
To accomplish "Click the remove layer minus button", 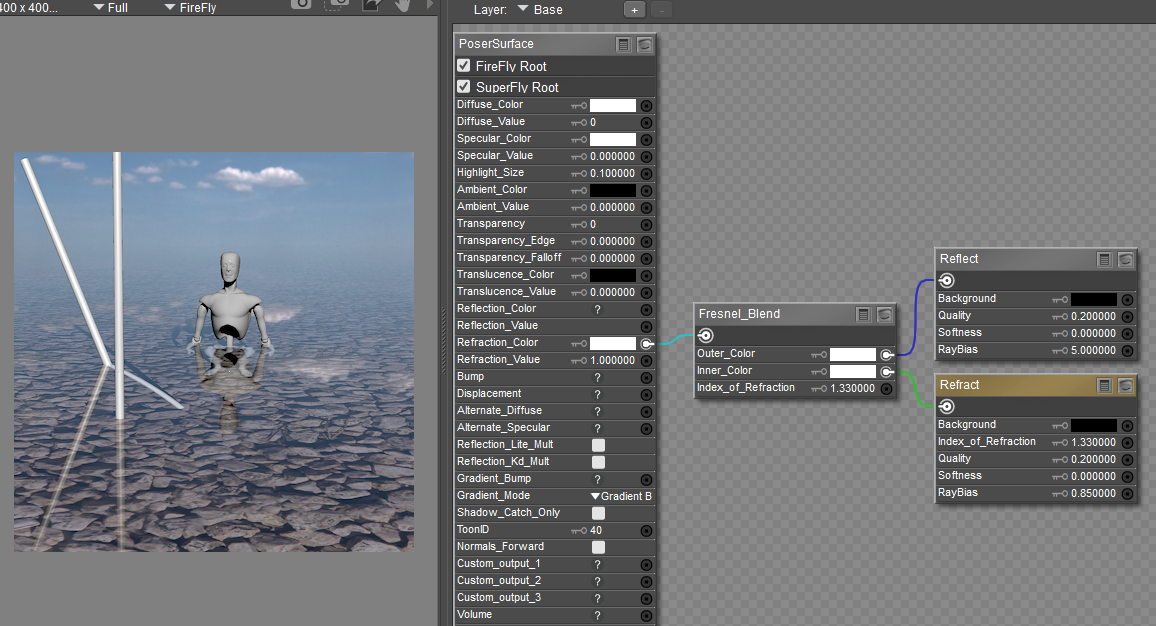I will point(661,10).
